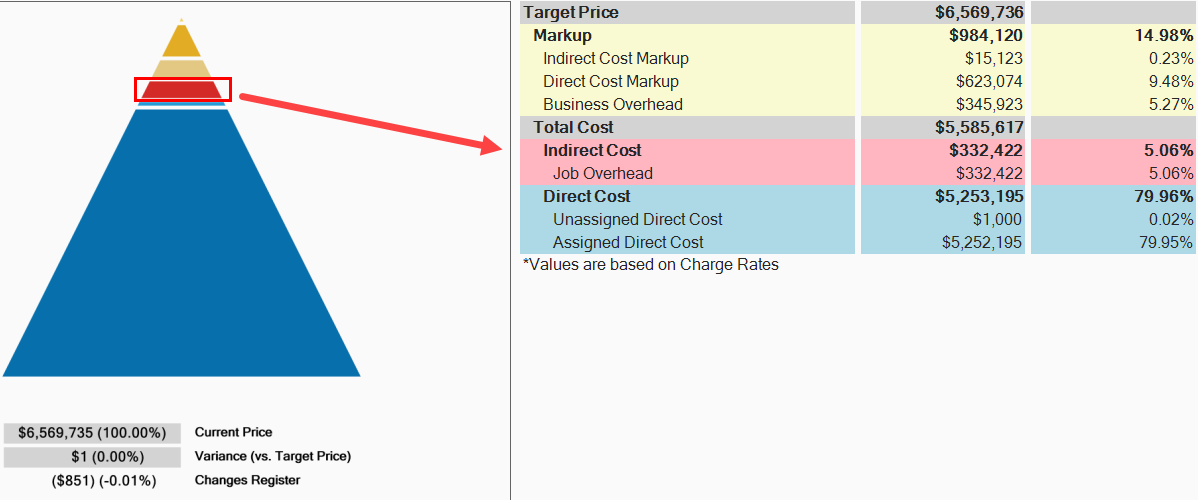Select the Direct Cost heading row
Screen dimensions: 1198x500
click(x=586, y=197)
